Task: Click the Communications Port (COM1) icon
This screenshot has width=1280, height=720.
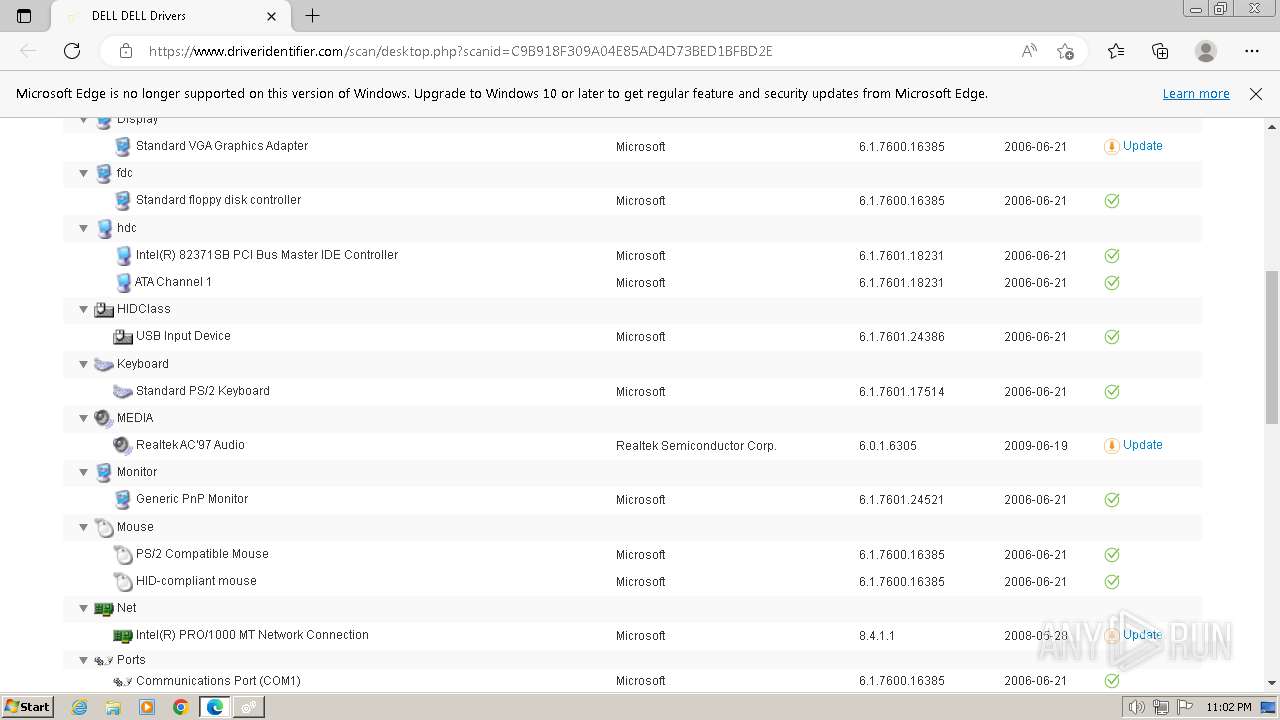Action: click(x=123, y=681)
